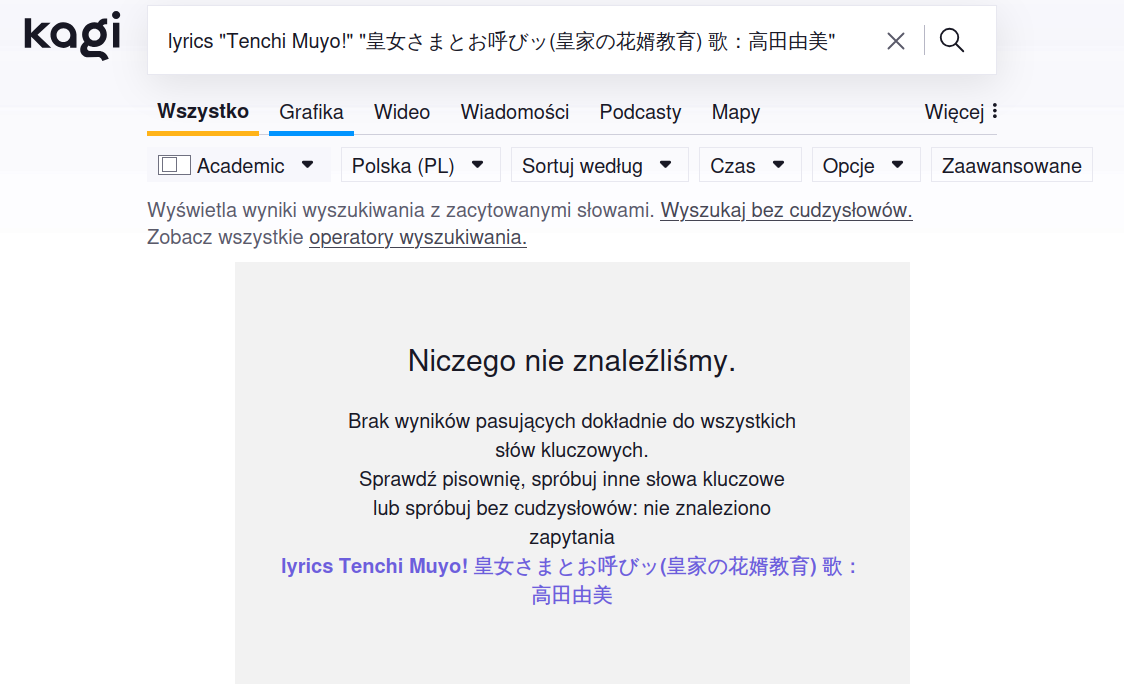Expand the Opcje dropdown
The image size is (1124, 699).
click(x=865, y=166)
